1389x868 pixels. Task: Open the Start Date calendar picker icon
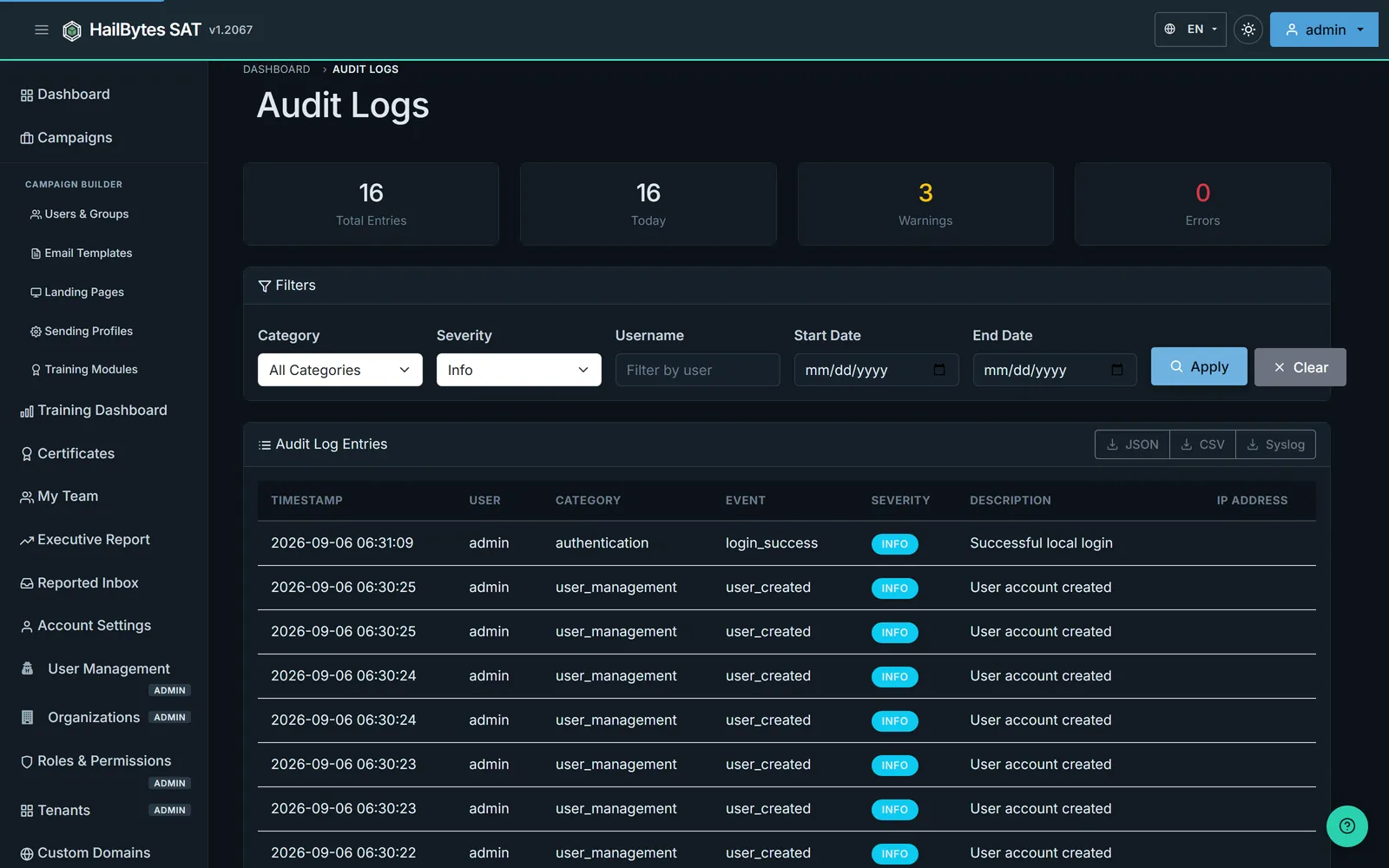coord(939,370)
